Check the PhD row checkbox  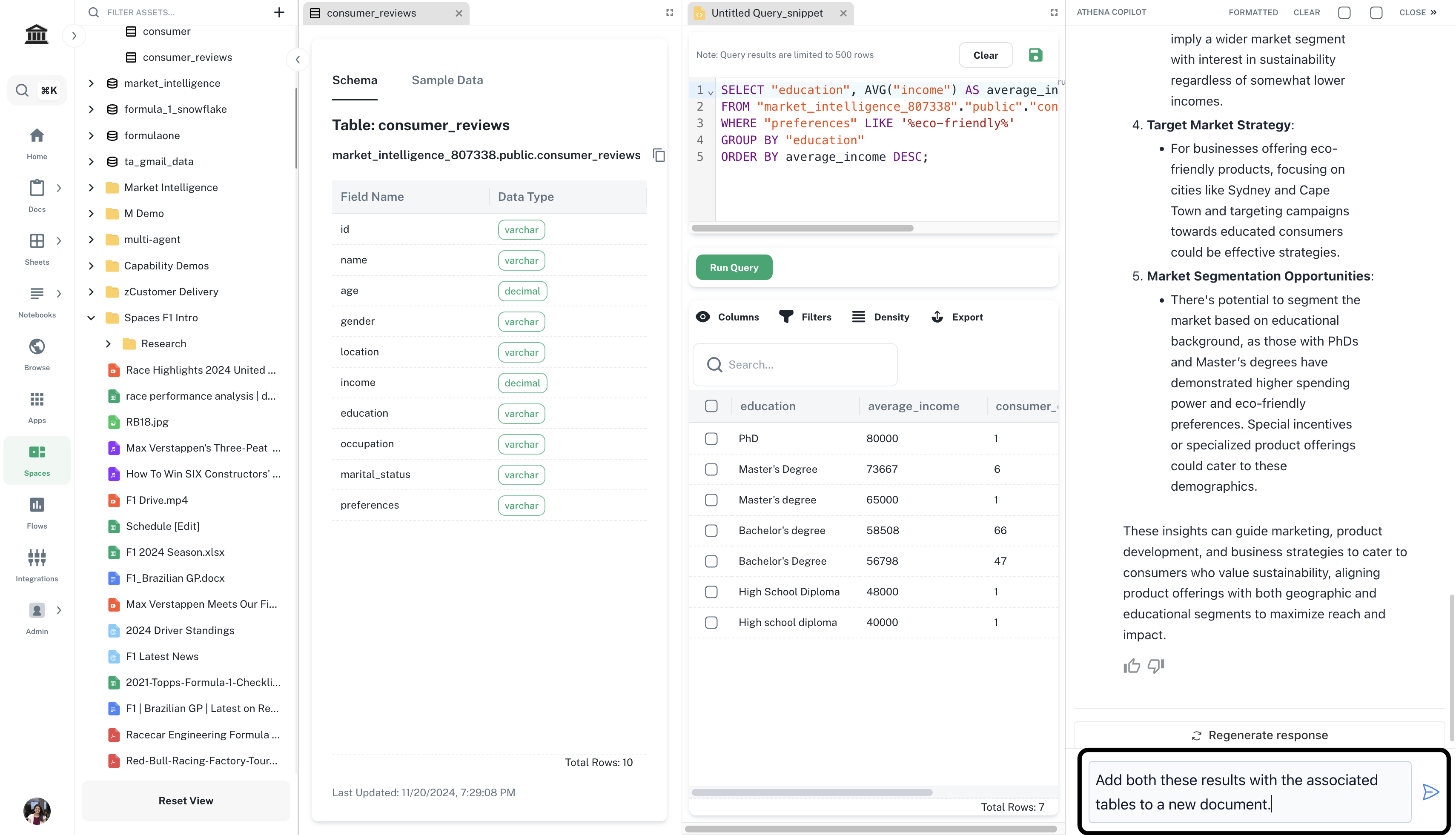click(x=711, y=439)
